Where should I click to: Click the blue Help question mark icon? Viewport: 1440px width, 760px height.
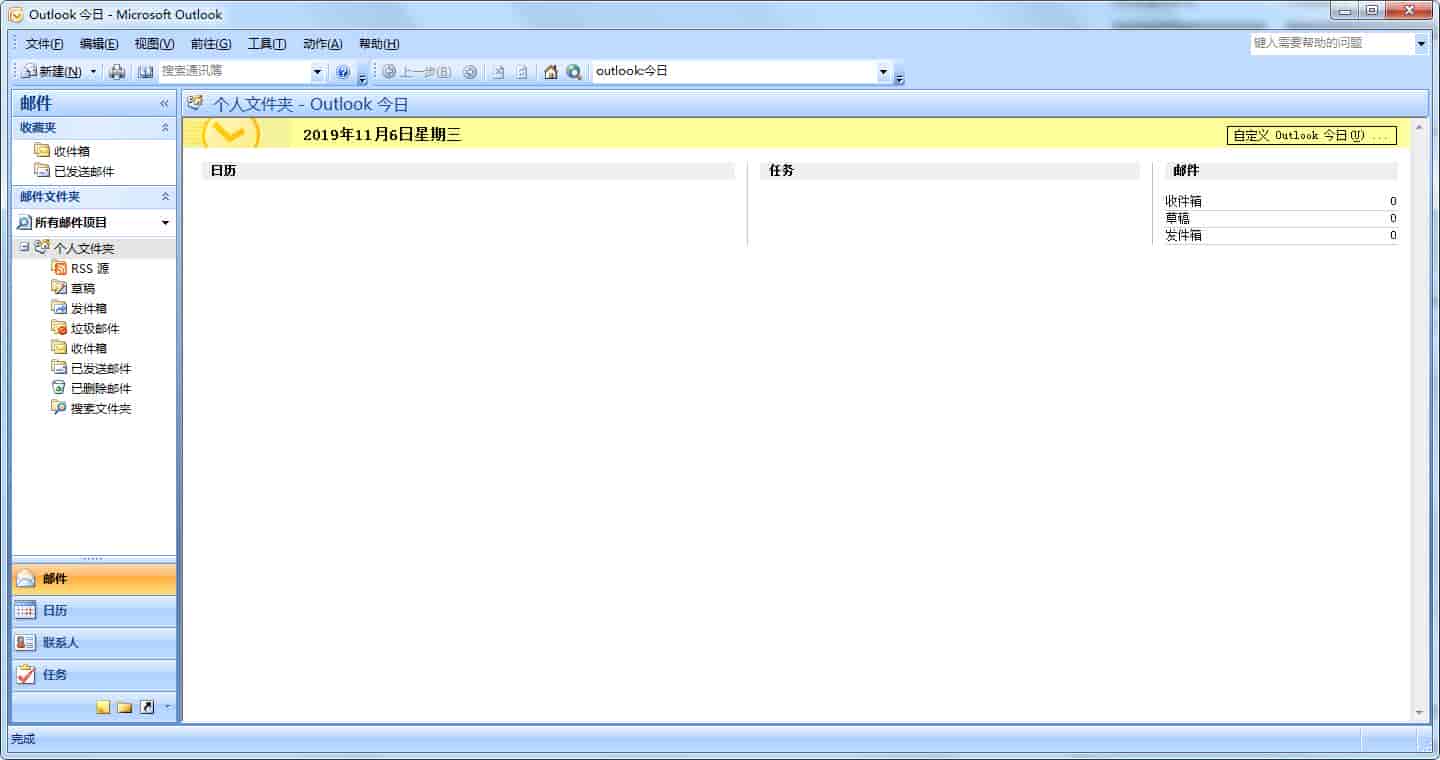coord(343,72)
